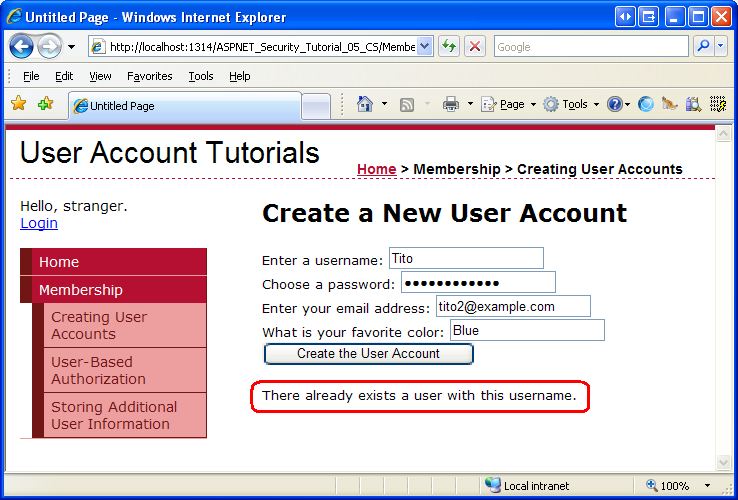The height and width of the screenshot is (500, 738).
Task: Click the blue Help question mark icon
Action: 615,104
